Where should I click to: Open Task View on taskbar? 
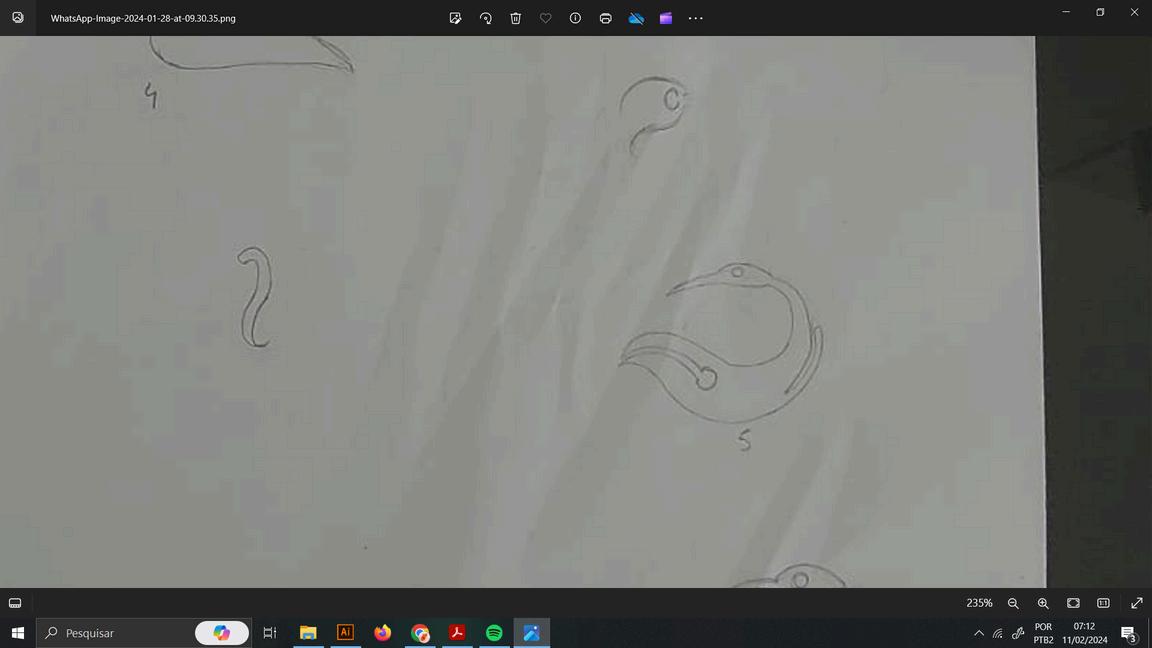coord(270,633)
